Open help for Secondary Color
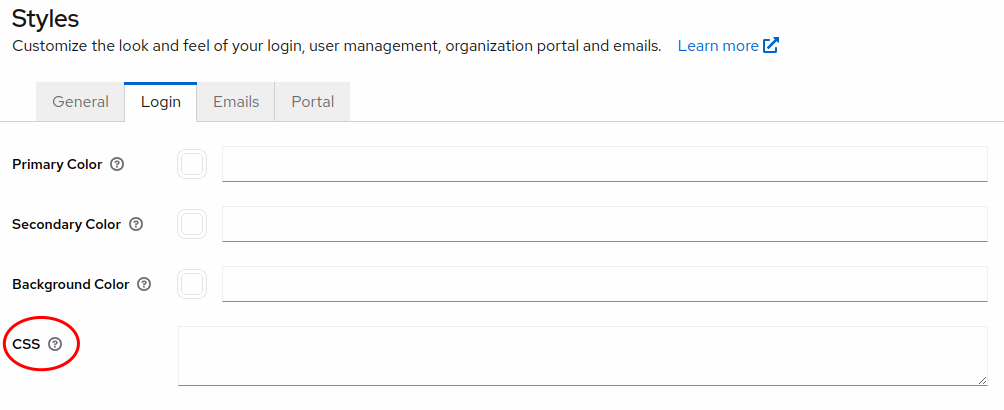Screen dimensions: 1004x410 click(136, 224)
